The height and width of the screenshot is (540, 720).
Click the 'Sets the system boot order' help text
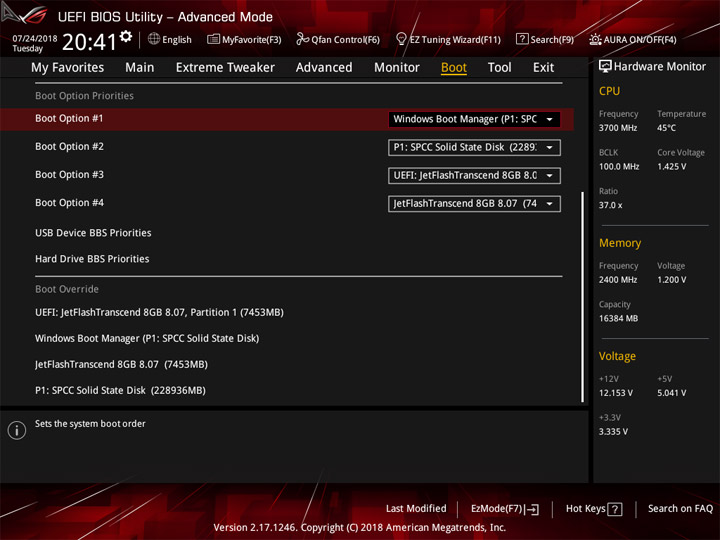tap(90, 424)
